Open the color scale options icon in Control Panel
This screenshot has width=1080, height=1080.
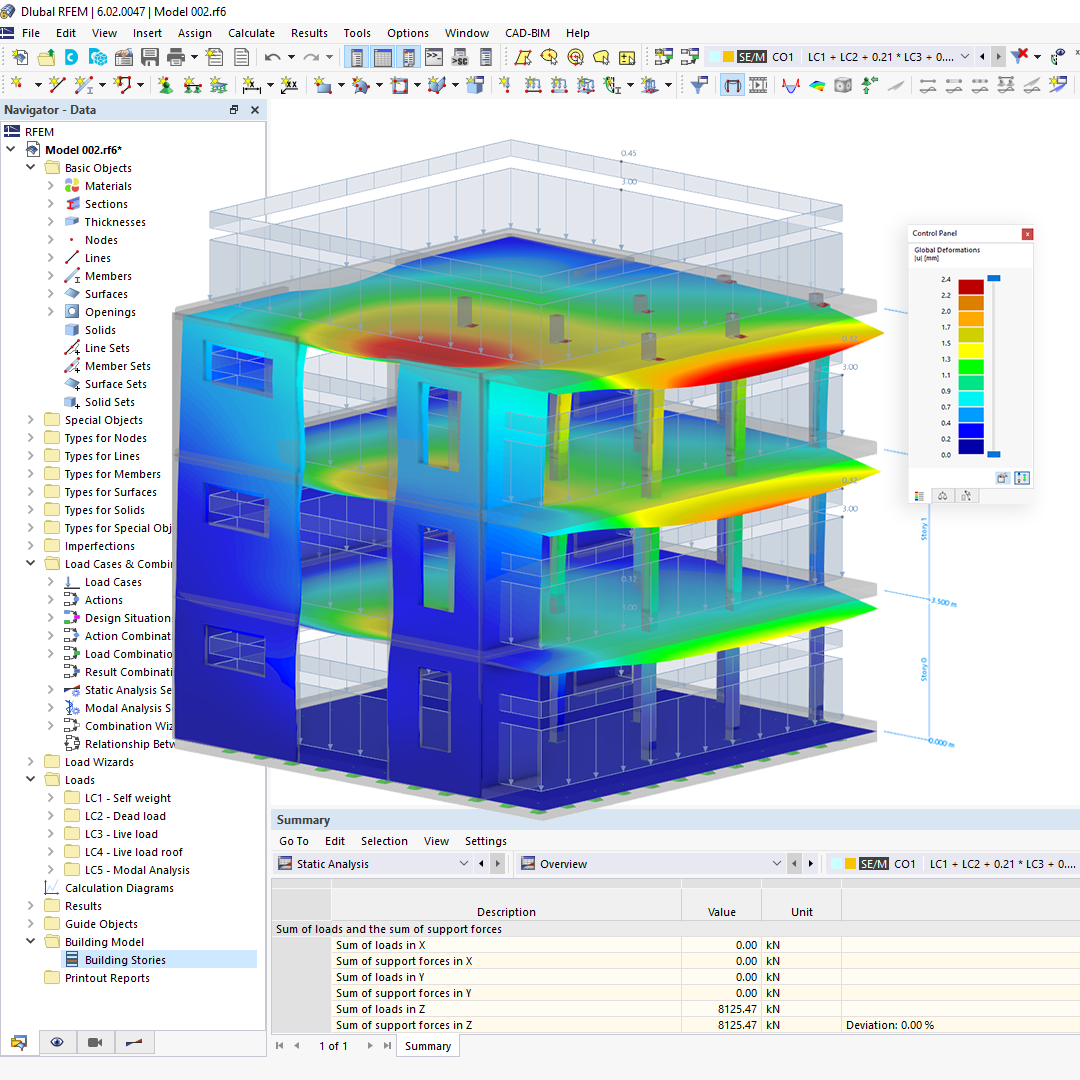tap(1022, 478)
